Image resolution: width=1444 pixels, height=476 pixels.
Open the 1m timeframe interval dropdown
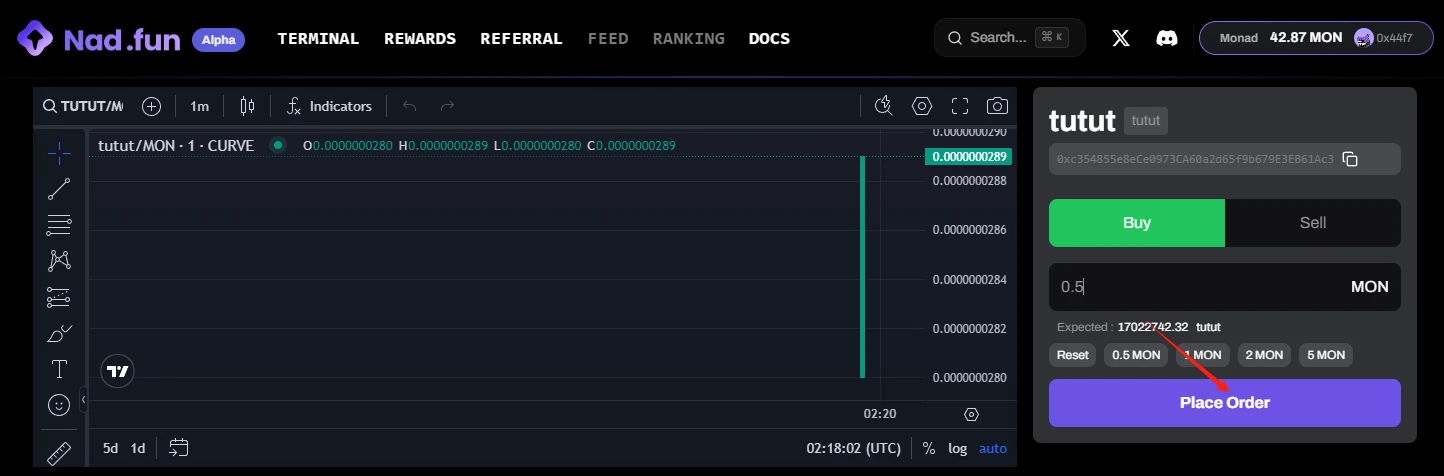(199, 106)
